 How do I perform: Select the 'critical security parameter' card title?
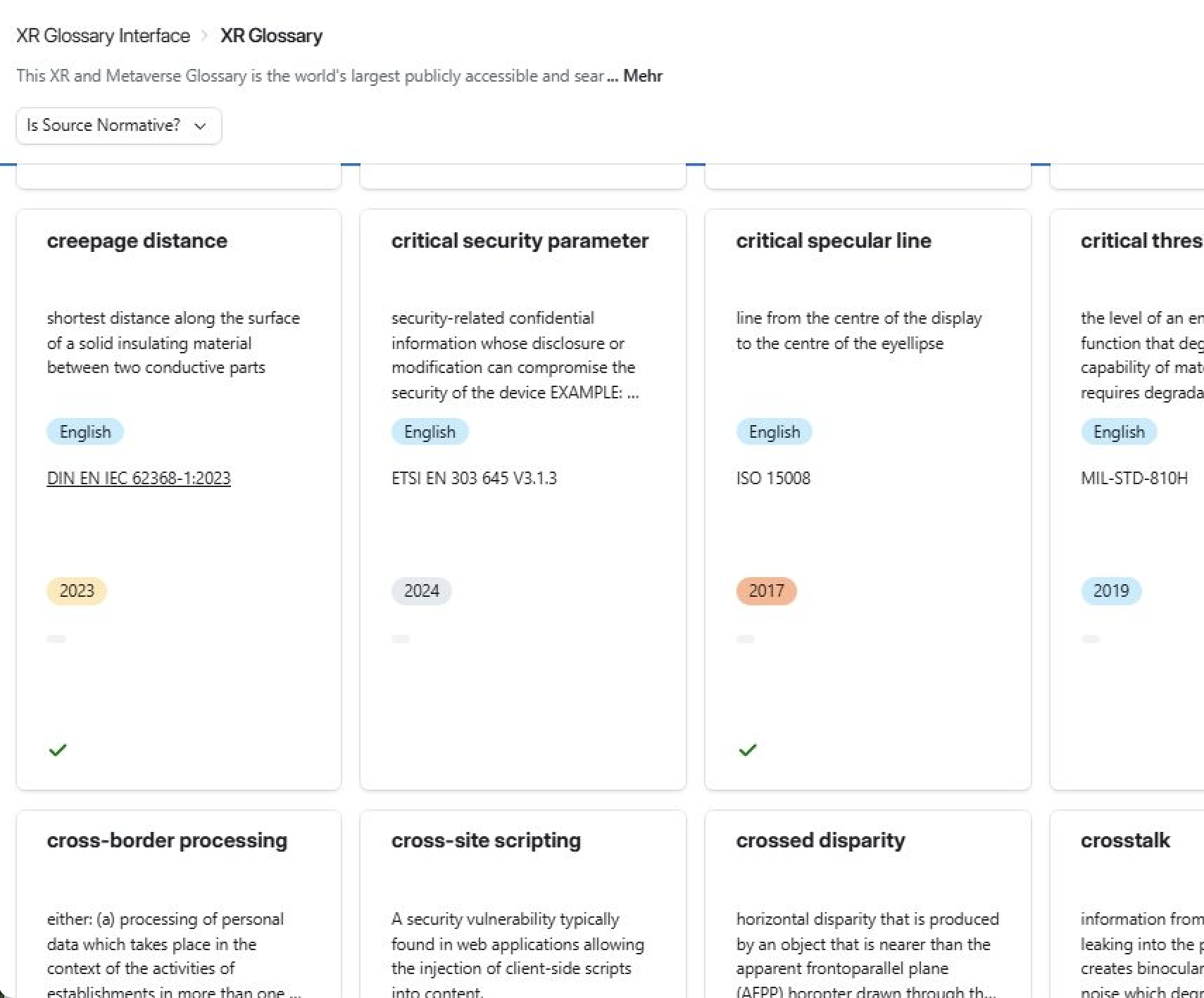click(520, 241)
